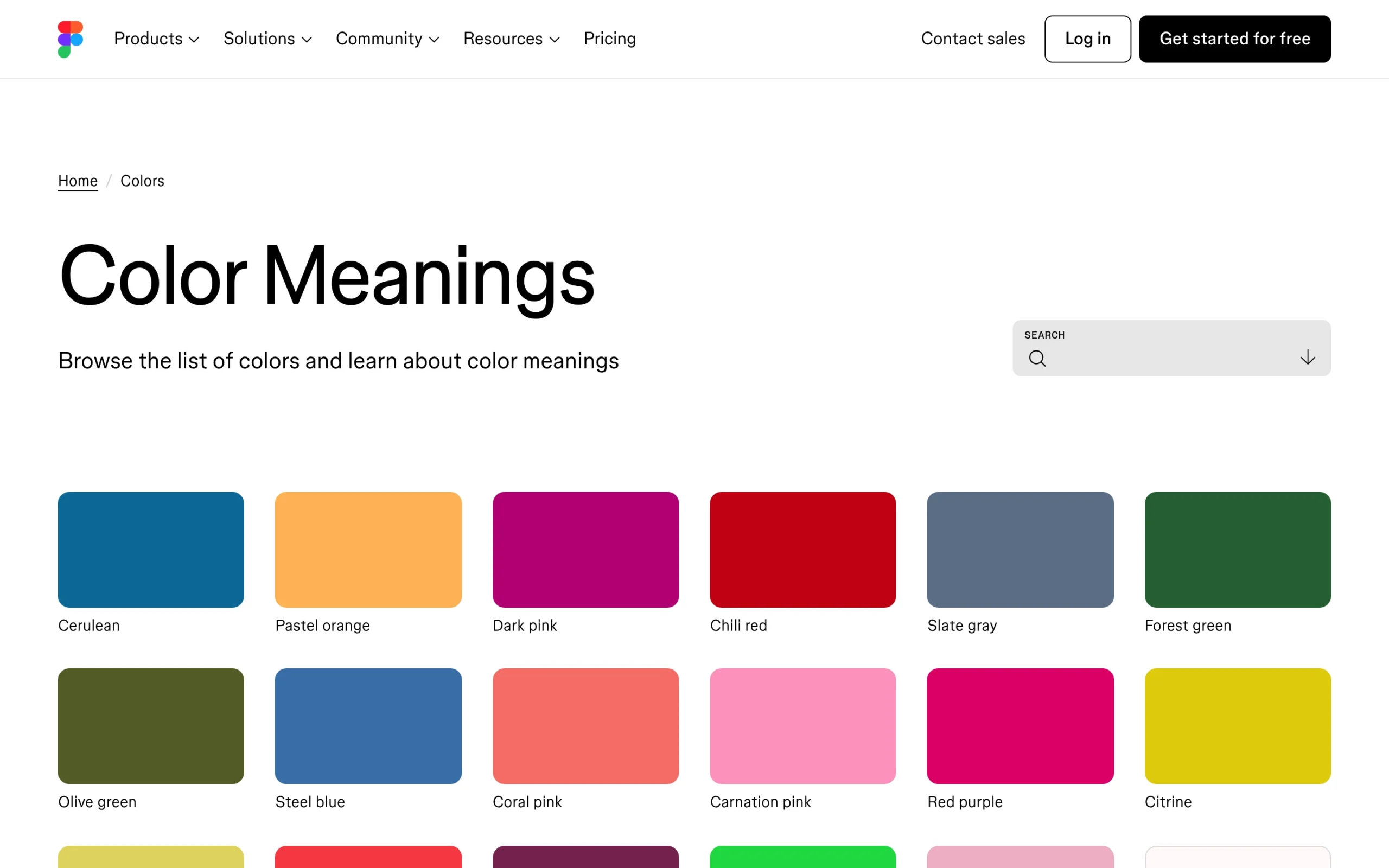The height and width of the screenshot is (868, 1389).
Task: Click the Browse the list of colors subtitle
Action: 339,361
